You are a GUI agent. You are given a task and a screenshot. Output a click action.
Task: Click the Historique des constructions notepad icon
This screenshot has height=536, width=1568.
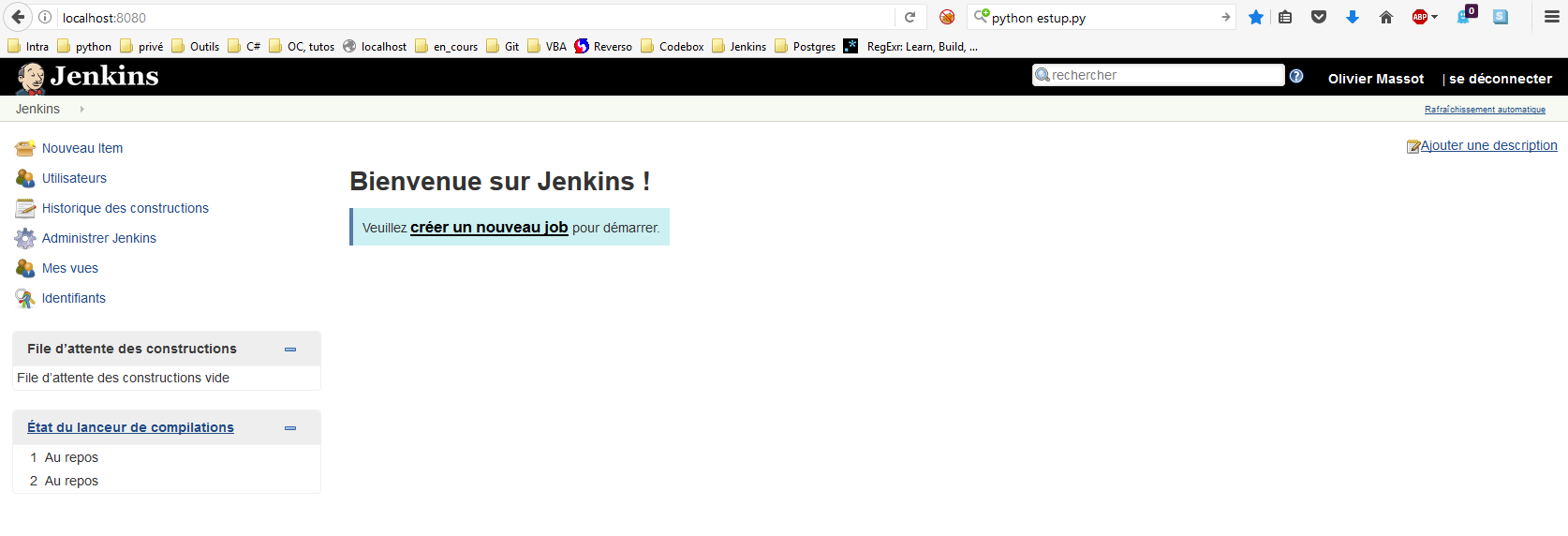pyautogui.click(x=25, y=208)
